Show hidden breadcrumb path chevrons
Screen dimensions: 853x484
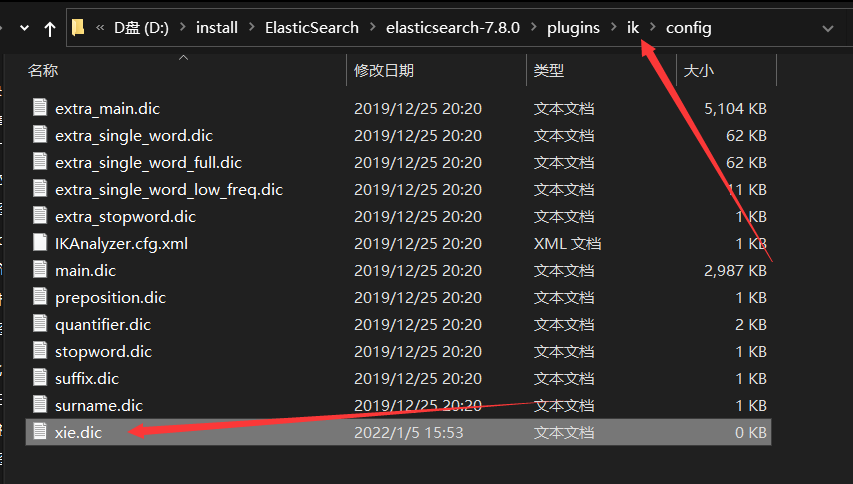[100, 28]
